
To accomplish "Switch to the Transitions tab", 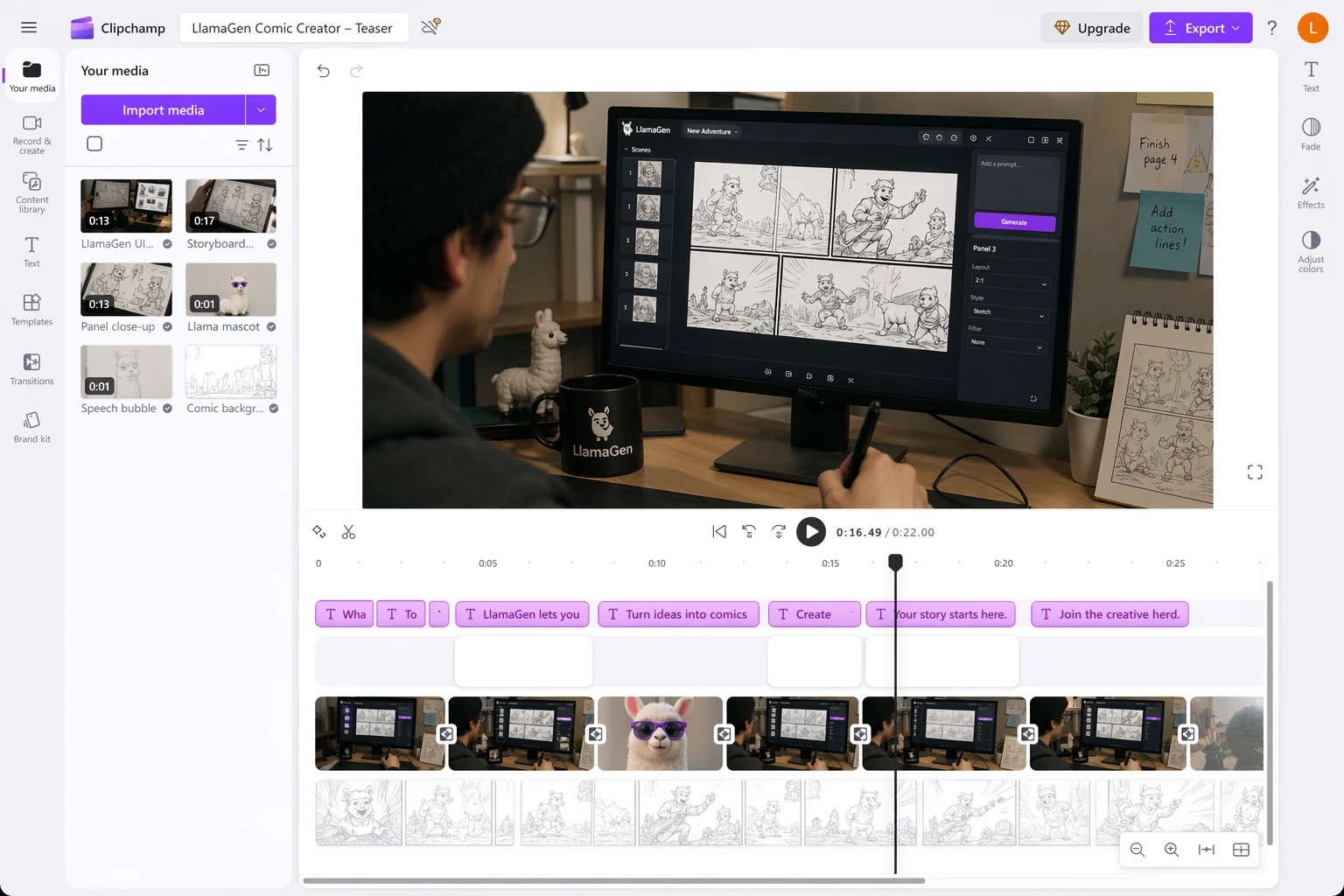I will point(31,368).
